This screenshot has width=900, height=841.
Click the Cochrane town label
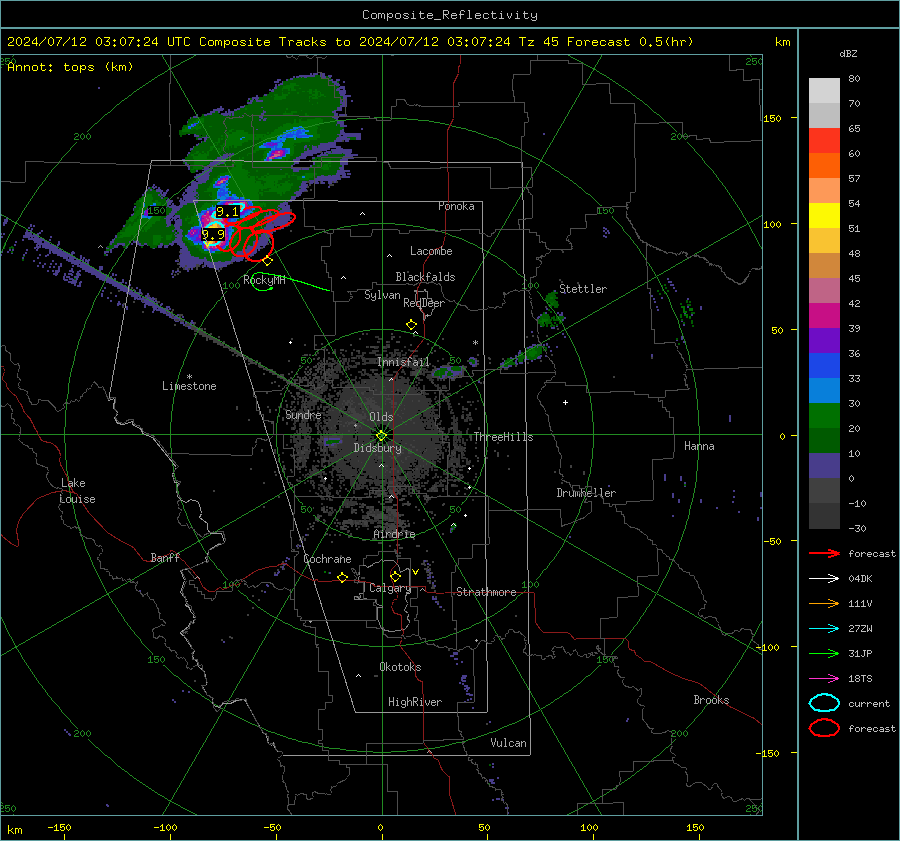pos(327,559)
